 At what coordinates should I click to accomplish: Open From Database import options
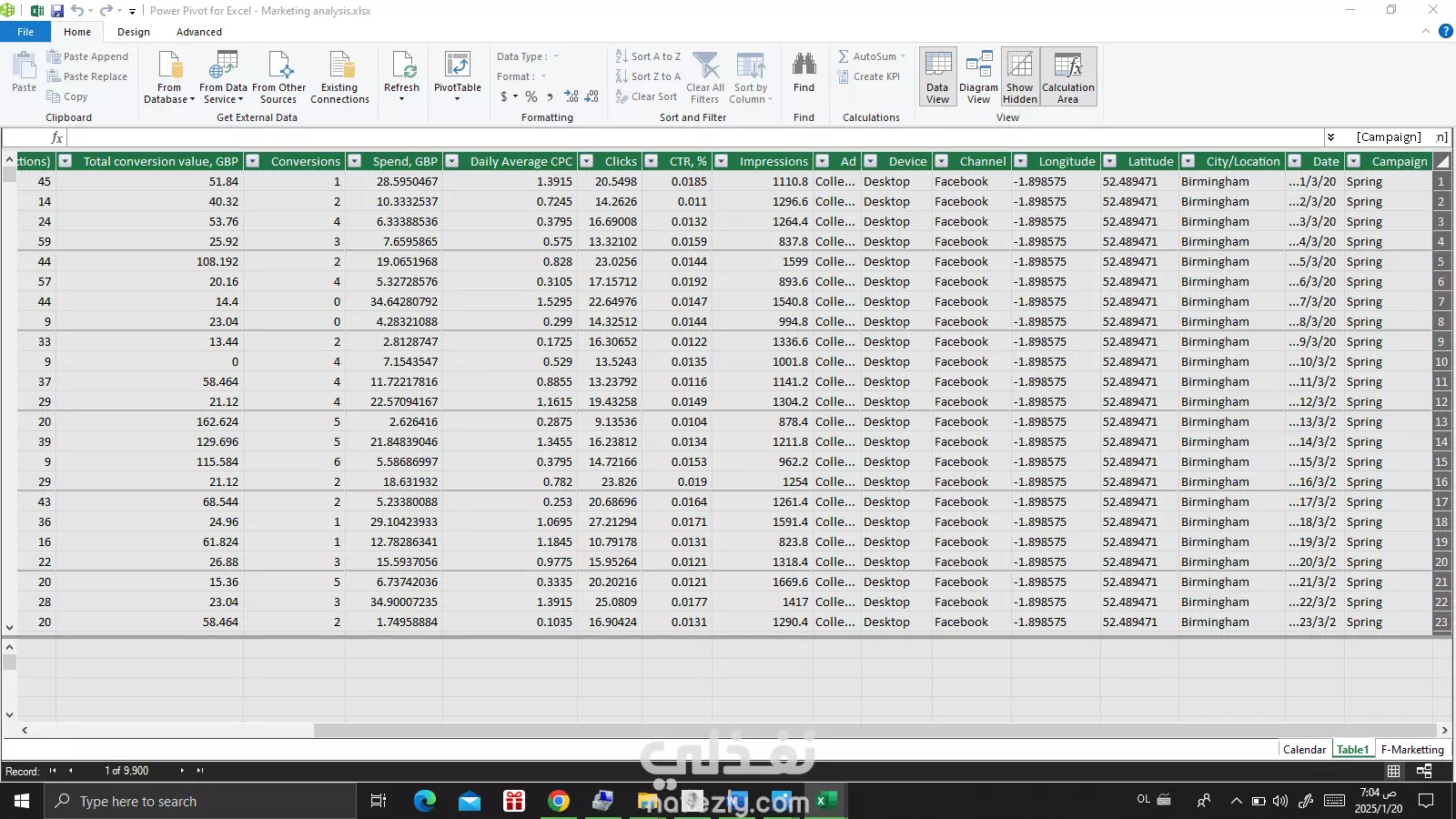[x=169, y=77]
